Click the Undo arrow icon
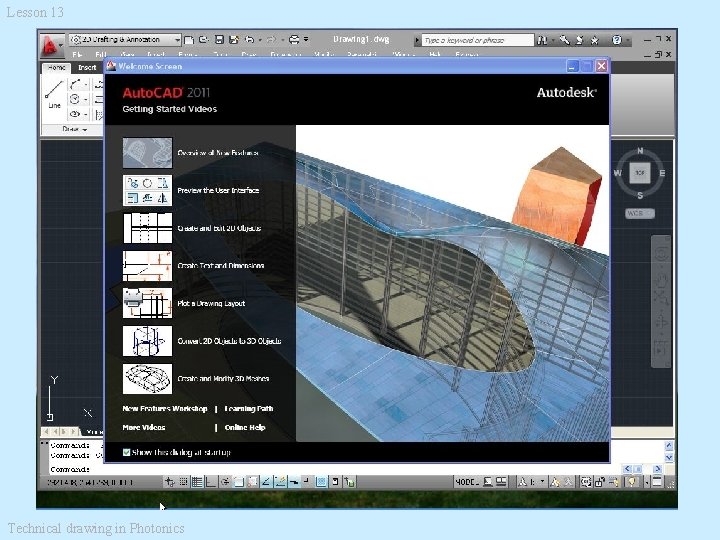This screenshot has height=540, width=720. pos(249,40)
